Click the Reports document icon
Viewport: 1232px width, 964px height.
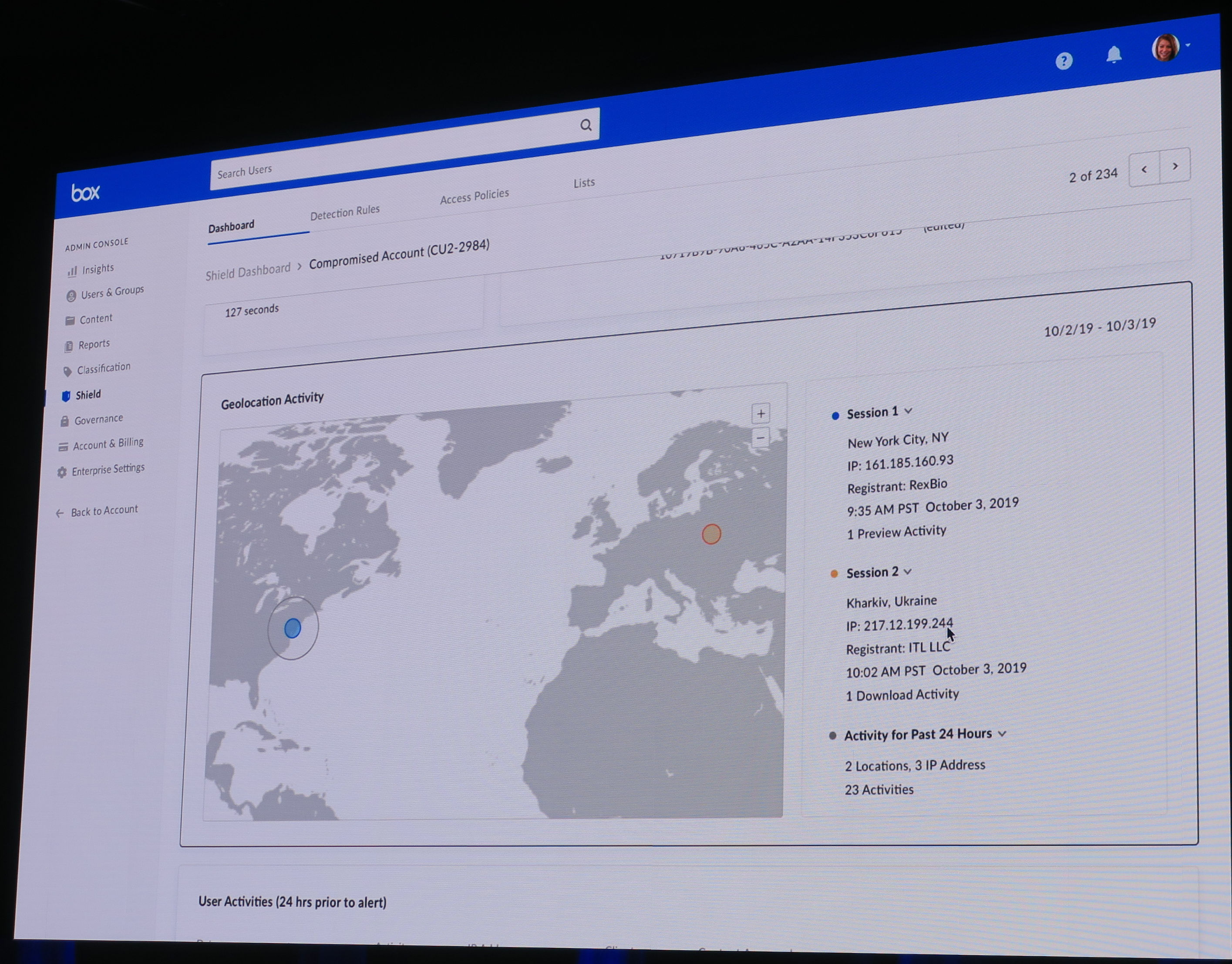point(69,346)
